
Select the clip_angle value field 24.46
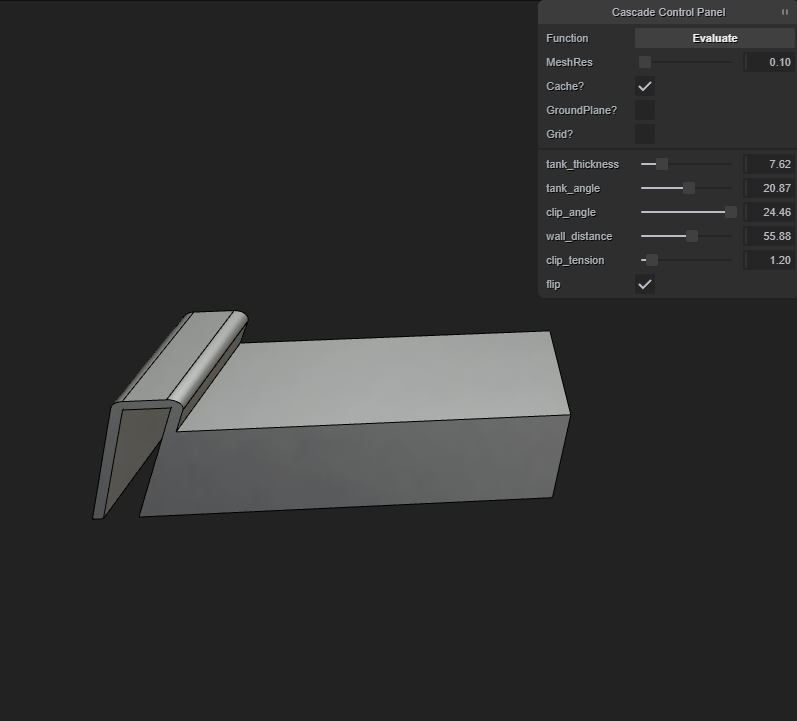[x=769, y=212]
